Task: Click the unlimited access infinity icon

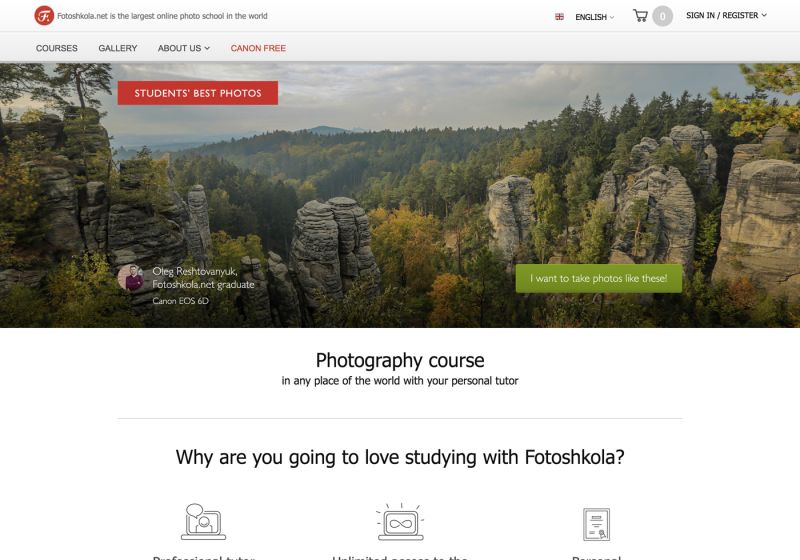Action: tap(401, 521)
